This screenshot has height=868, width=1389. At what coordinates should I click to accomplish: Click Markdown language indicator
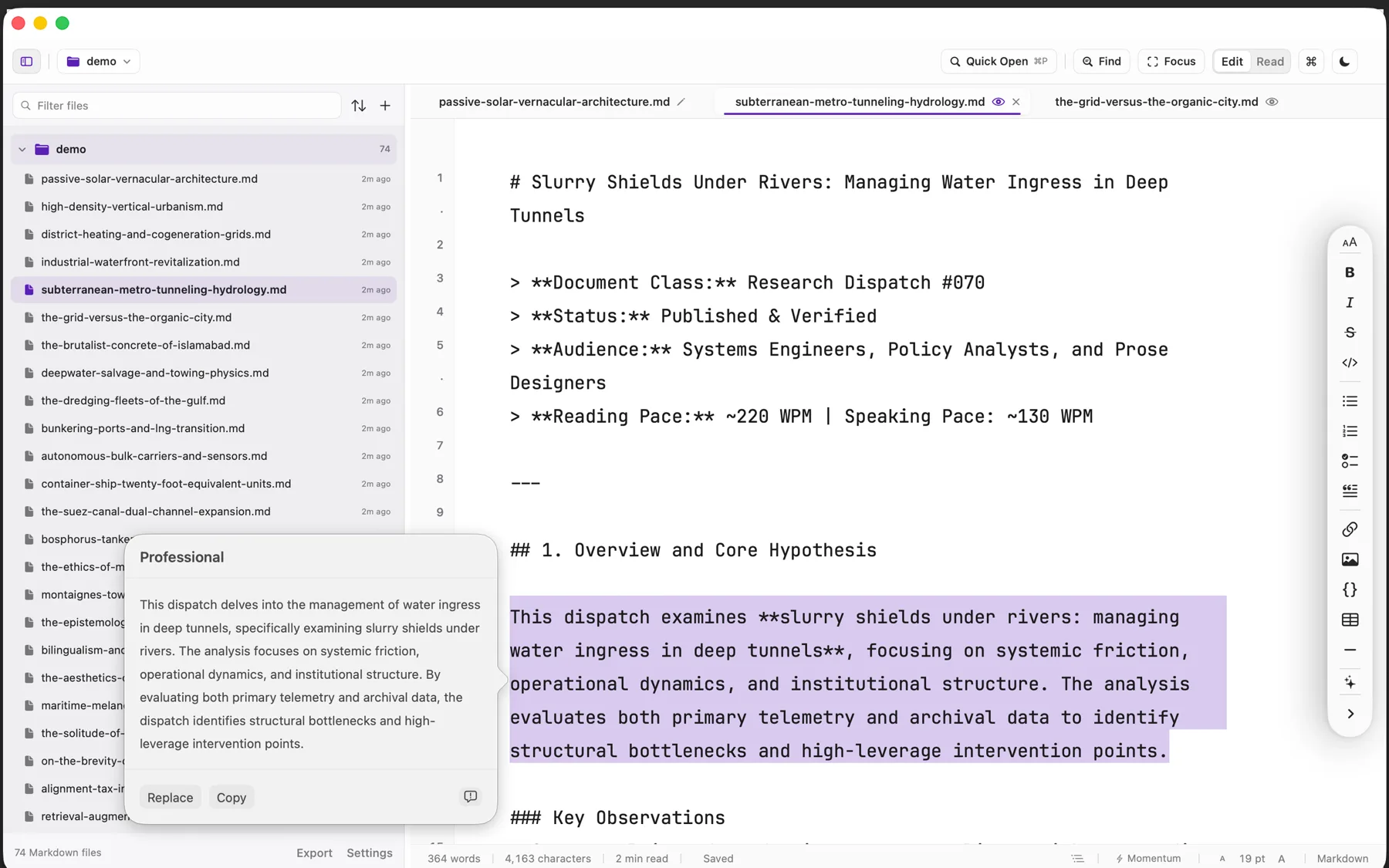1342,858
